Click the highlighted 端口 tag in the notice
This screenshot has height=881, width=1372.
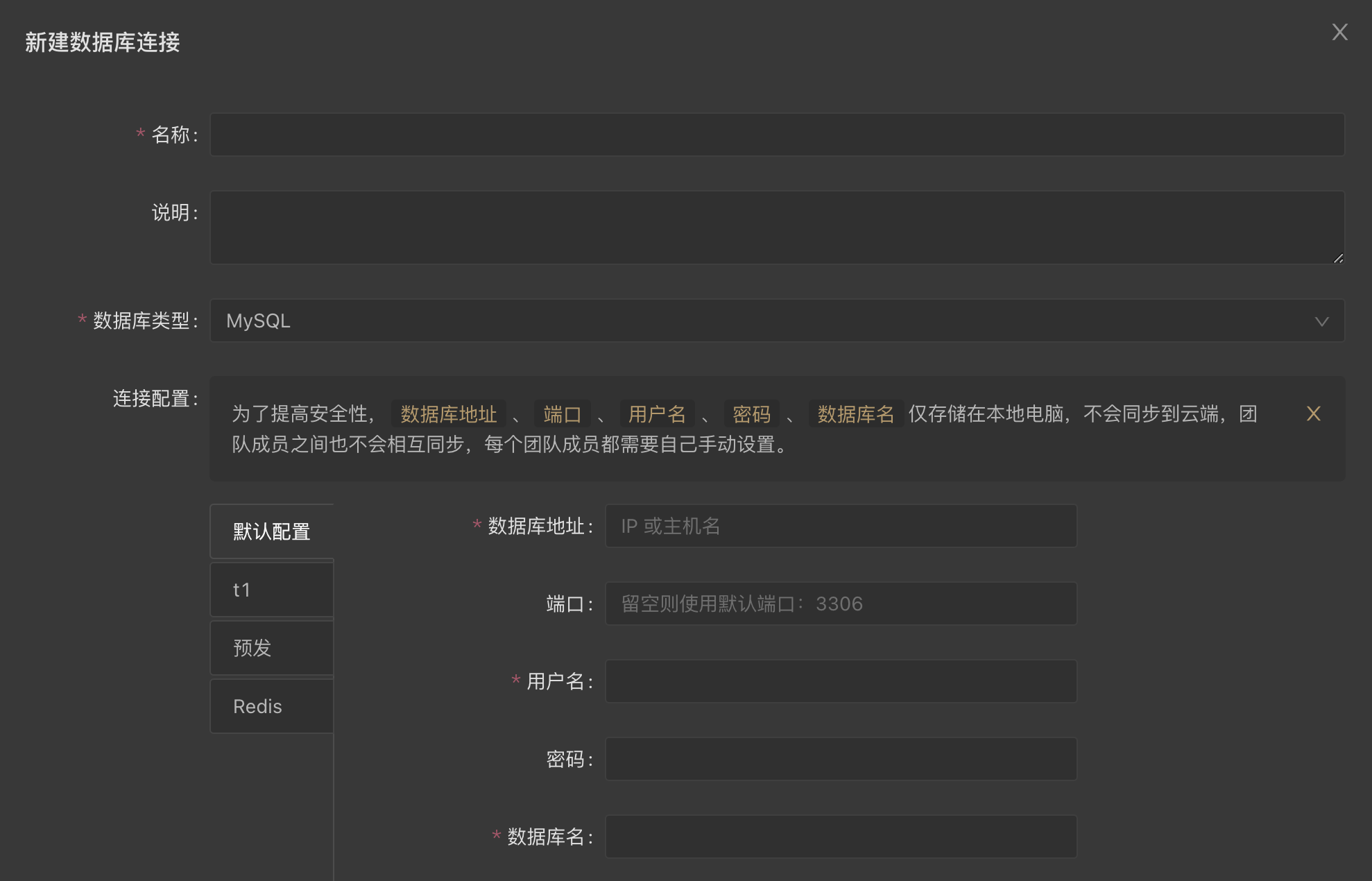coord(564,414)
